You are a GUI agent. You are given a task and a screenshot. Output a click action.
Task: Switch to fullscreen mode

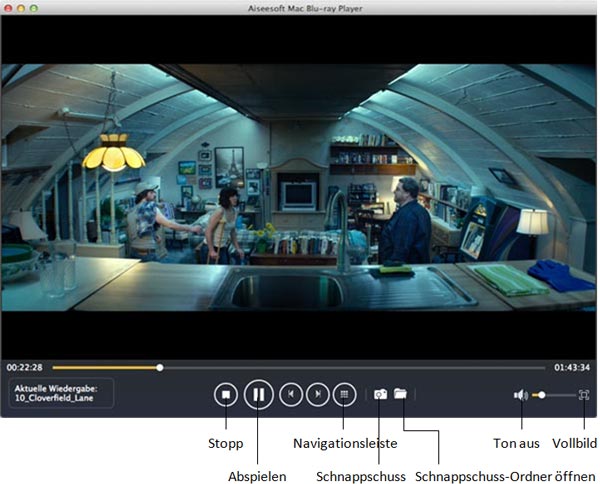tap(584, 394)
